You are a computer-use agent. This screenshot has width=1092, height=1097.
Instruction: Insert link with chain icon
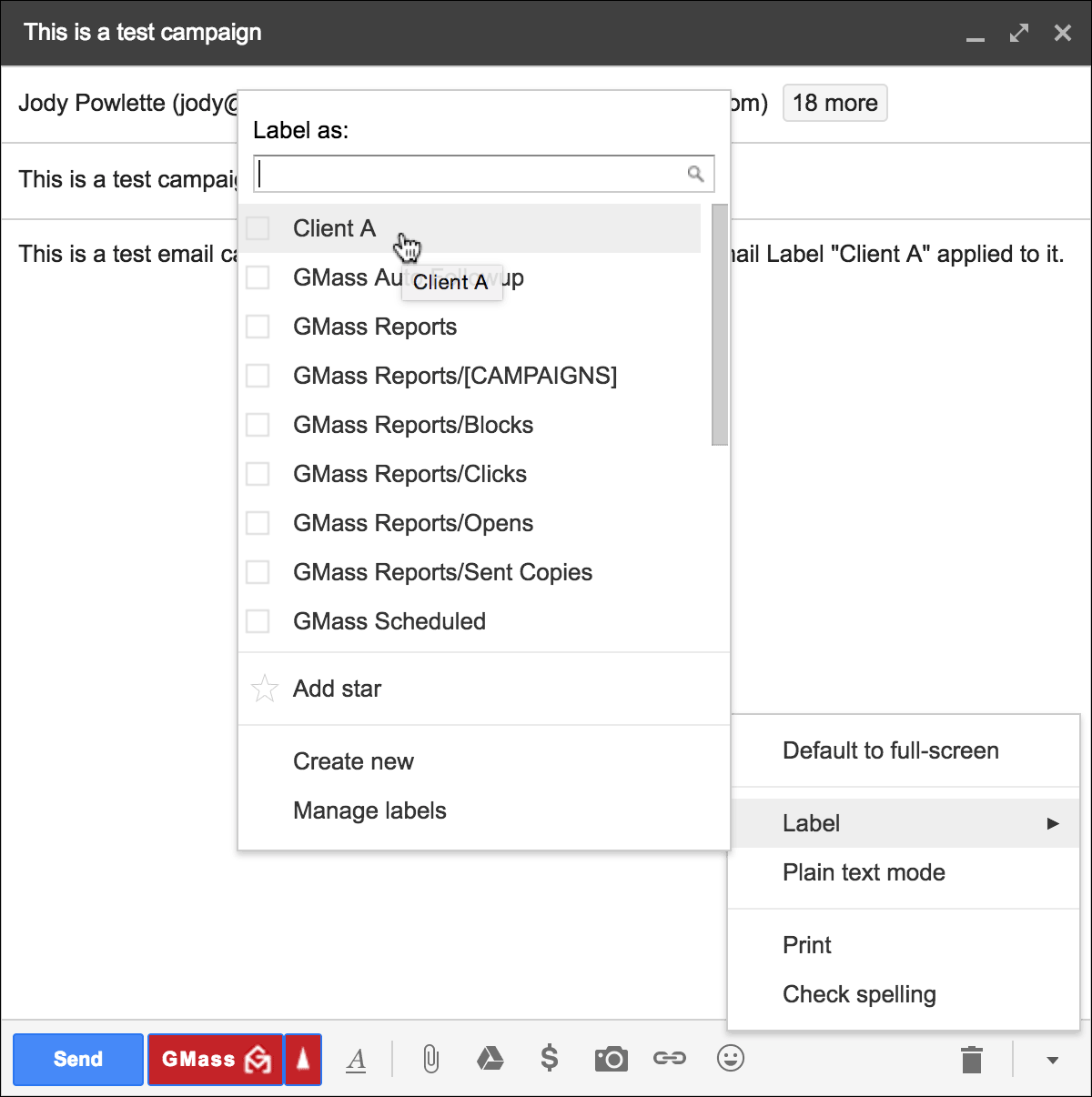(x=670, y=1058)
